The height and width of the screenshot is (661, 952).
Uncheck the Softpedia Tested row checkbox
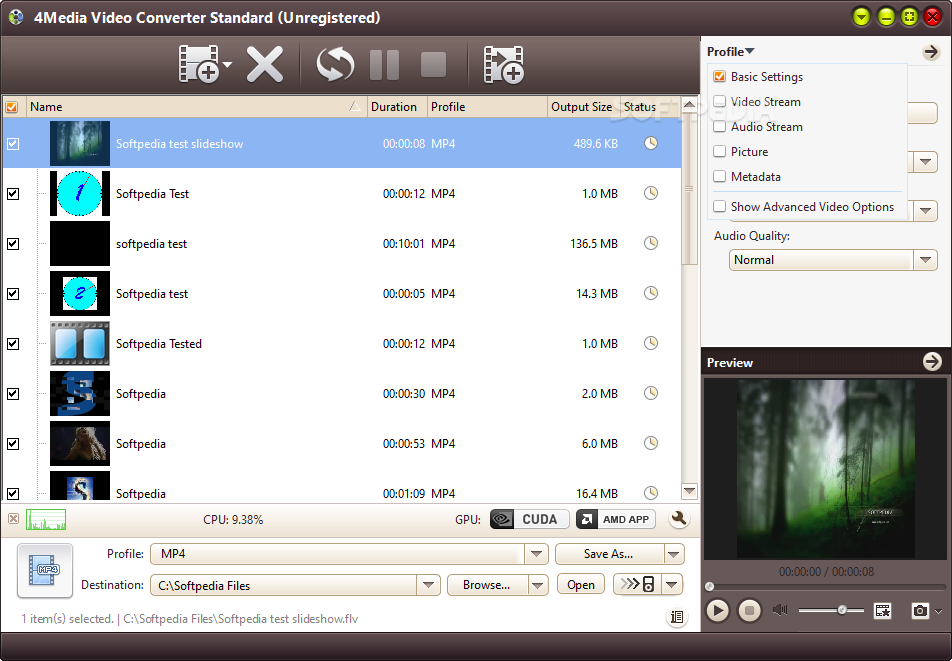(13, 344)
